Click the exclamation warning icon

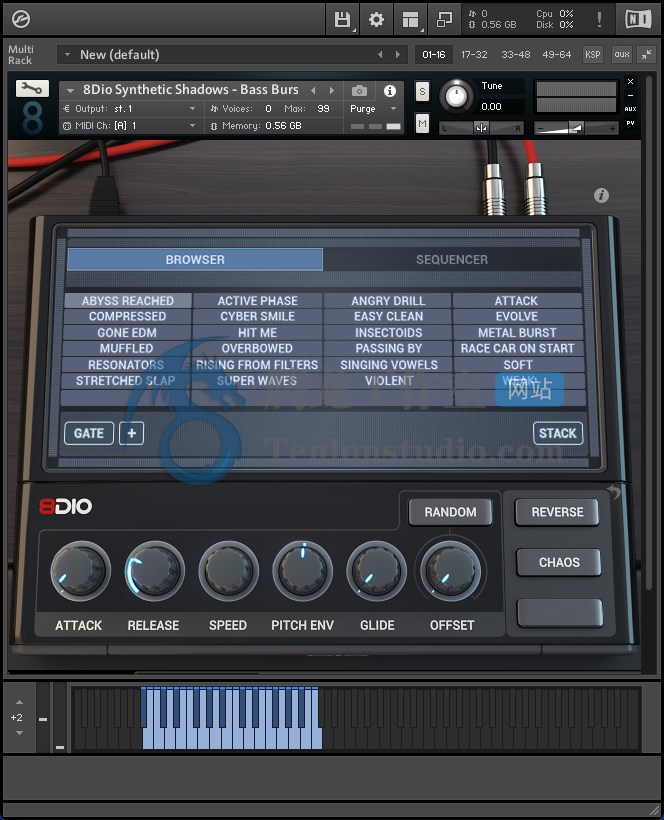[599, 20]
